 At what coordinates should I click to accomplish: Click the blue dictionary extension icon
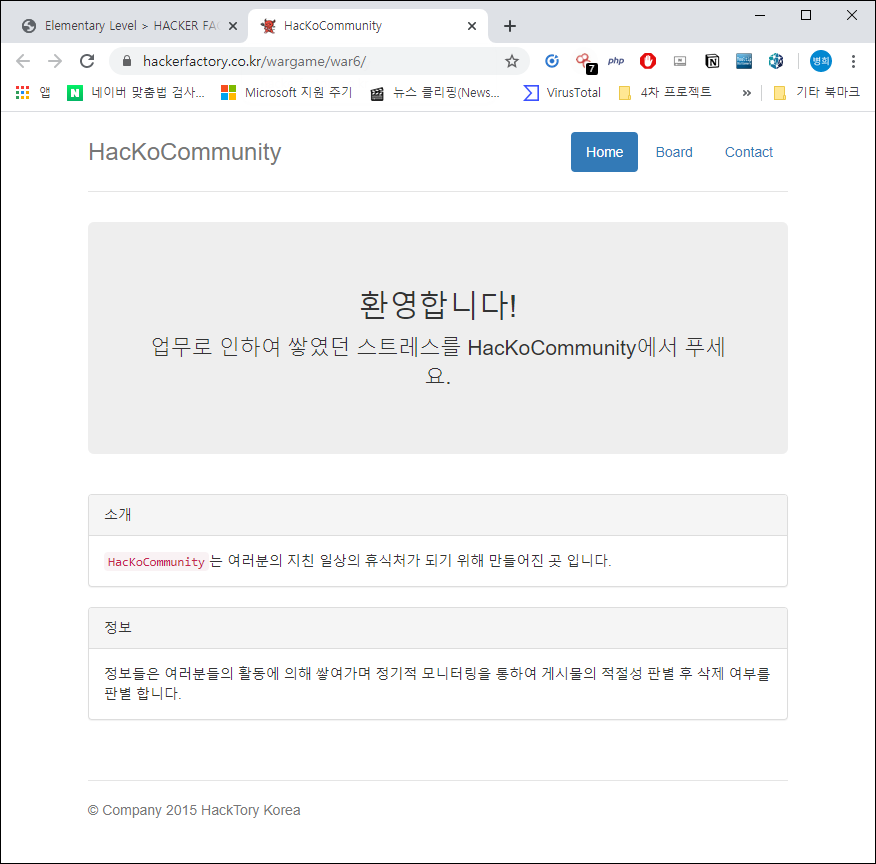pyautogui.click(x=744, y=61)
